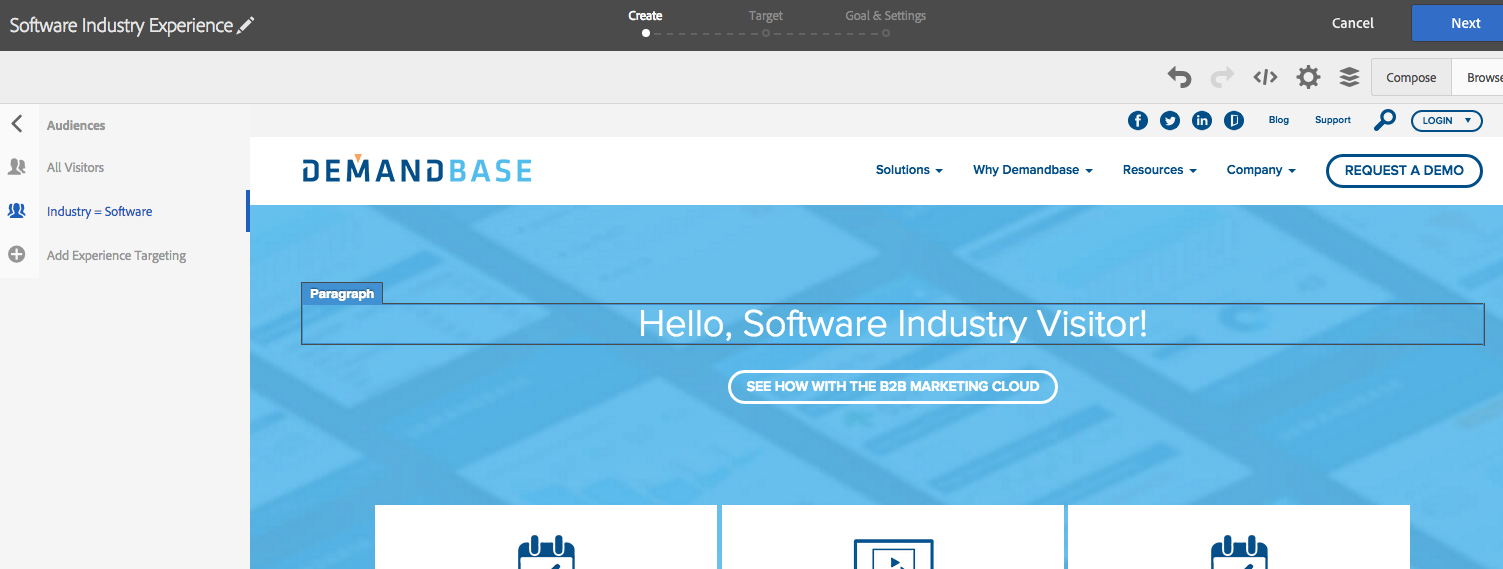
Task: Click the Audiences panel heading
Action: point(76,125)
